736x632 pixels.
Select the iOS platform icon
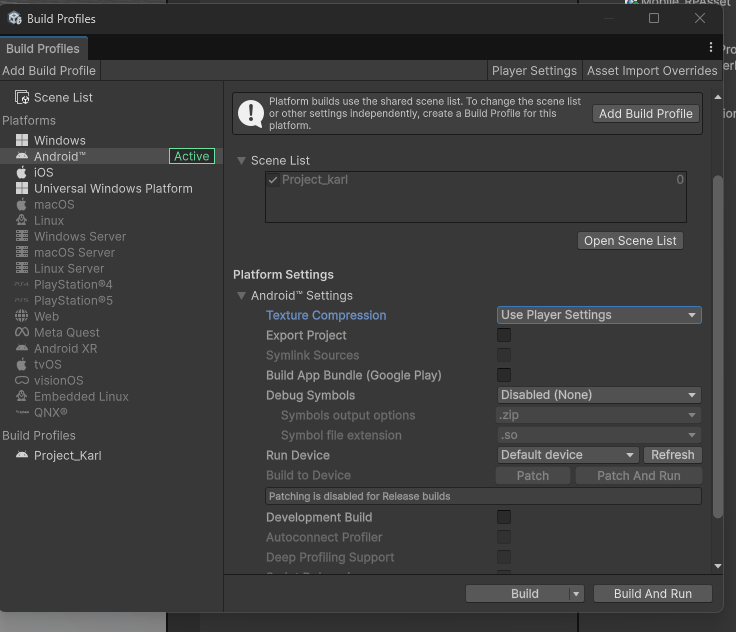(22, 172)
